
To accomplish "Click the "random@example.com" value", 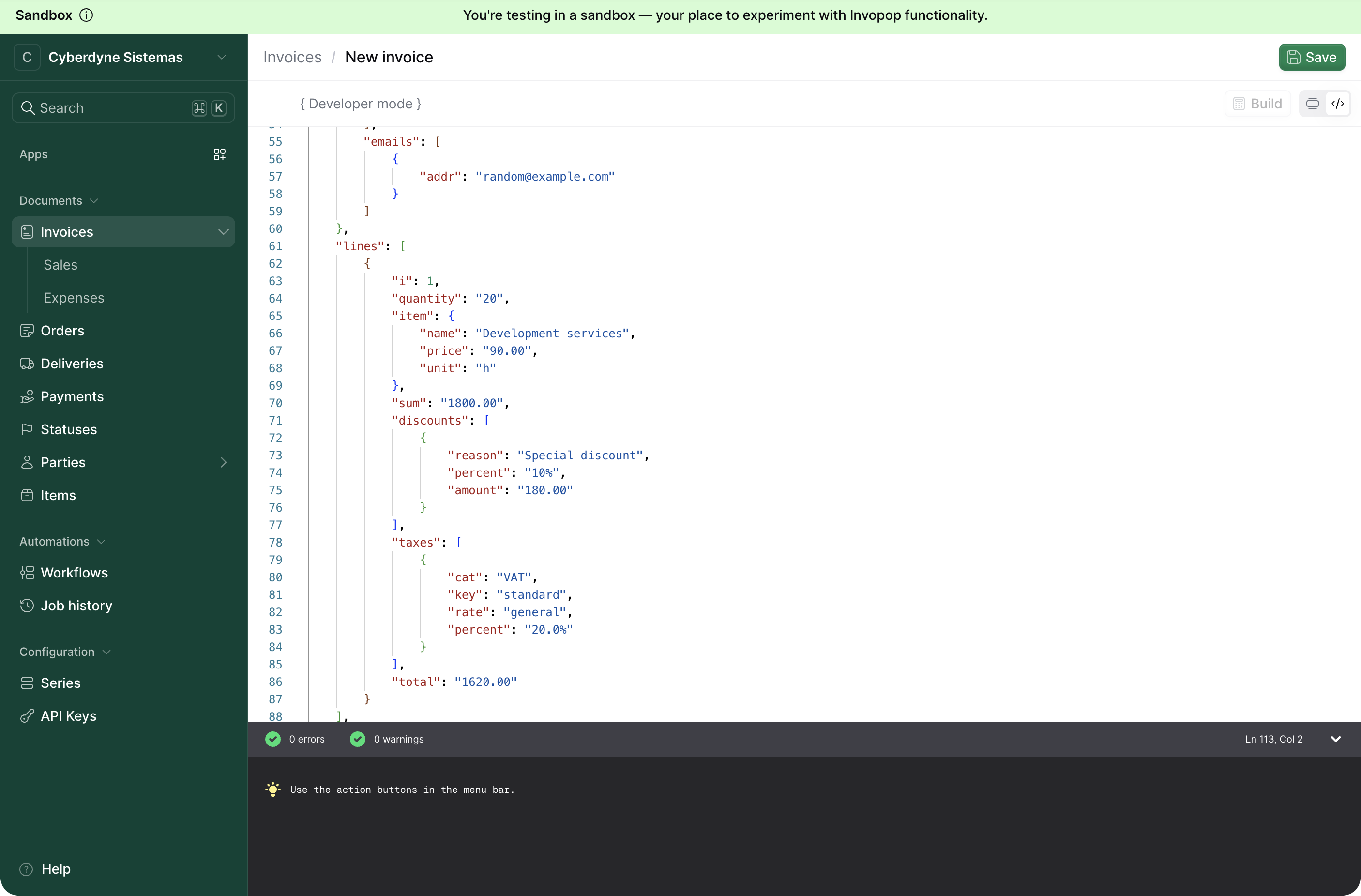I will point(545,177).
